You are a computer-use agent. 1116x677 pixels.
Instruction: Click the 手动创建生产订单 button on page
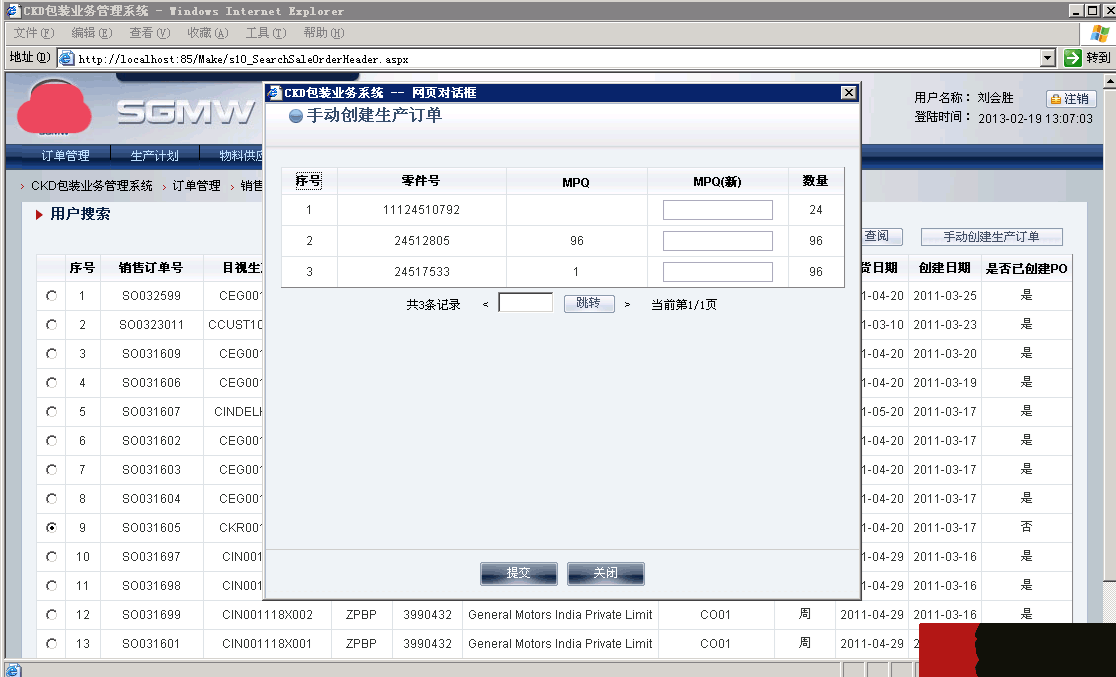pyautogui.click(x=991, y=236)
